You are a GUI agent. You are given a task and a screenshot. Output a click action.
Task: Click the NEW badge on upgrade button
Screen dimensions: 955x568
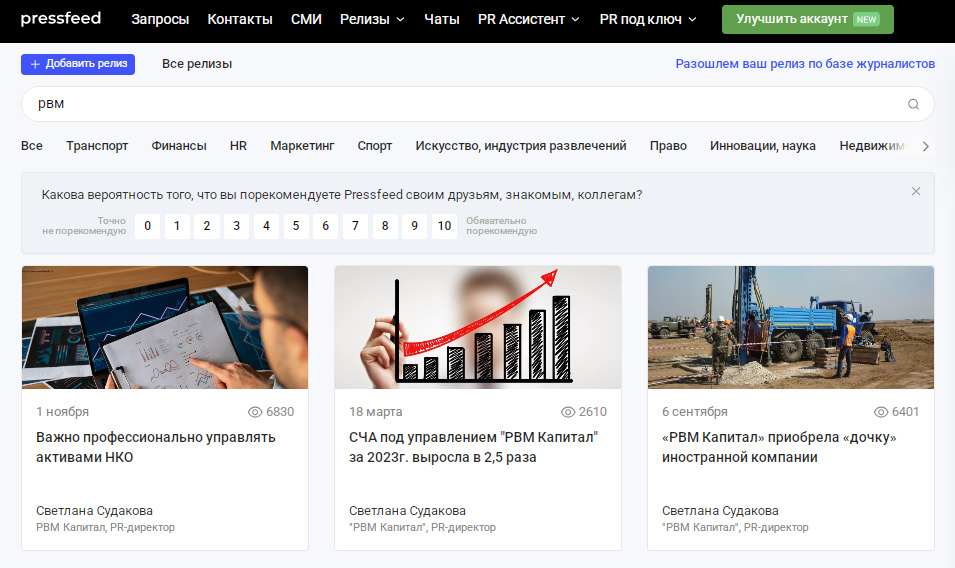[x=865, y=19]
